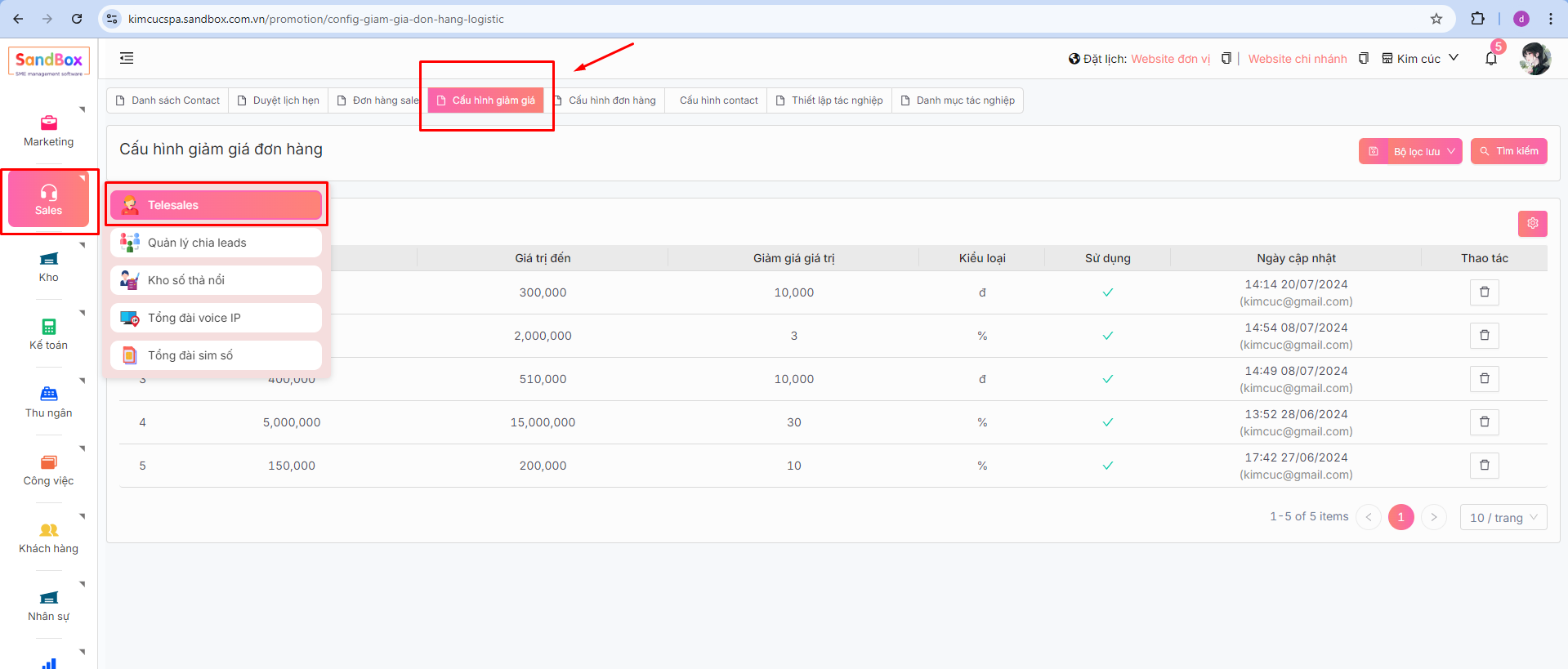The height and width of the screenshot is (669, 1568).
Task: Toggle Sử dụng checkmark for 15,000,000 row
Action: click(1107, 422)
